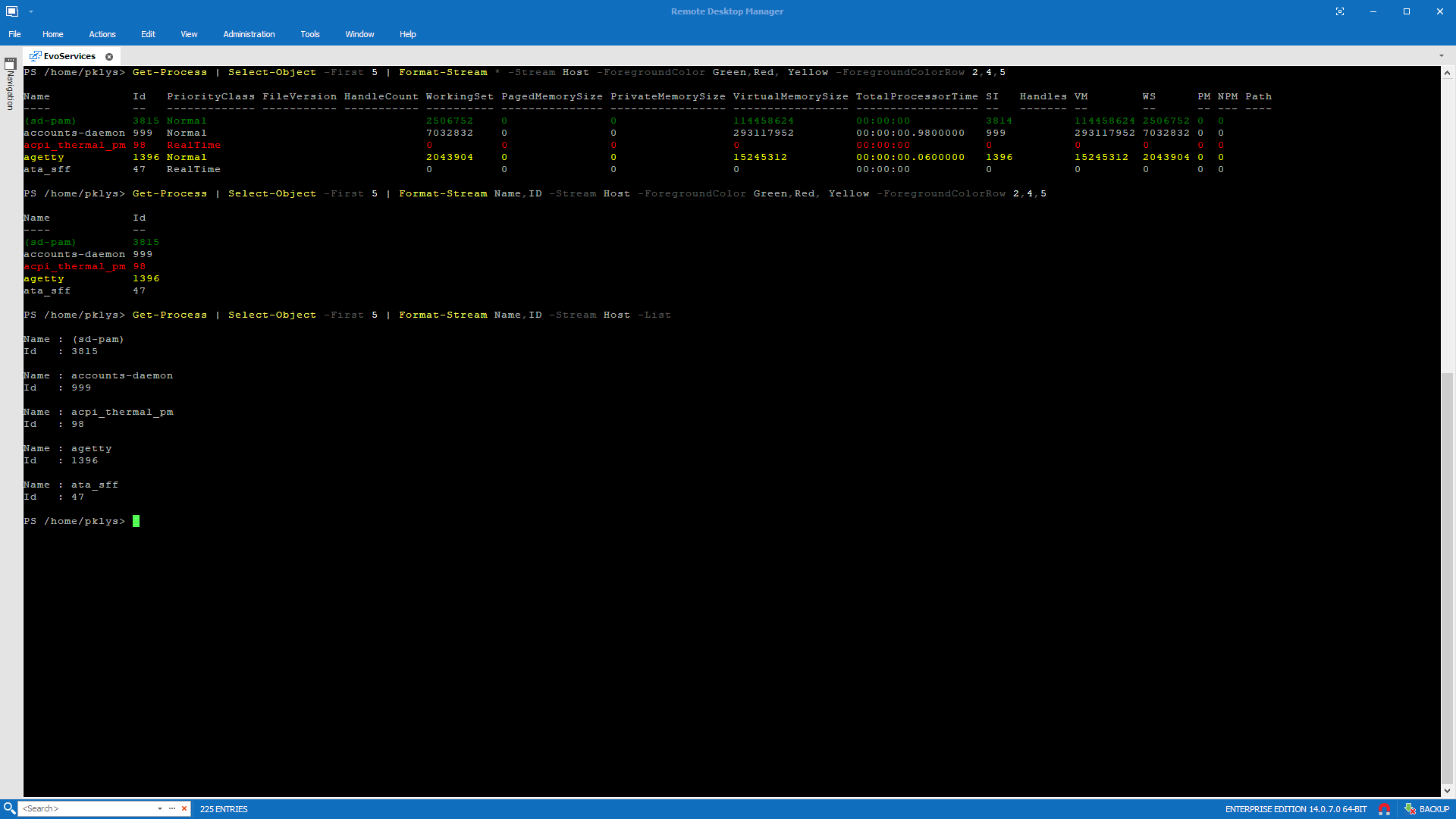Click the BACKUP status icon

[1409, 808]
